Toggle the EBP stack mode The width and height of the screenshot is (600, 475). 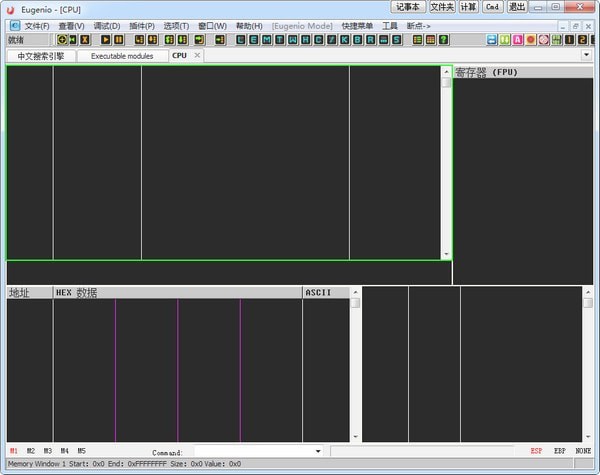[x=559, y=451]
